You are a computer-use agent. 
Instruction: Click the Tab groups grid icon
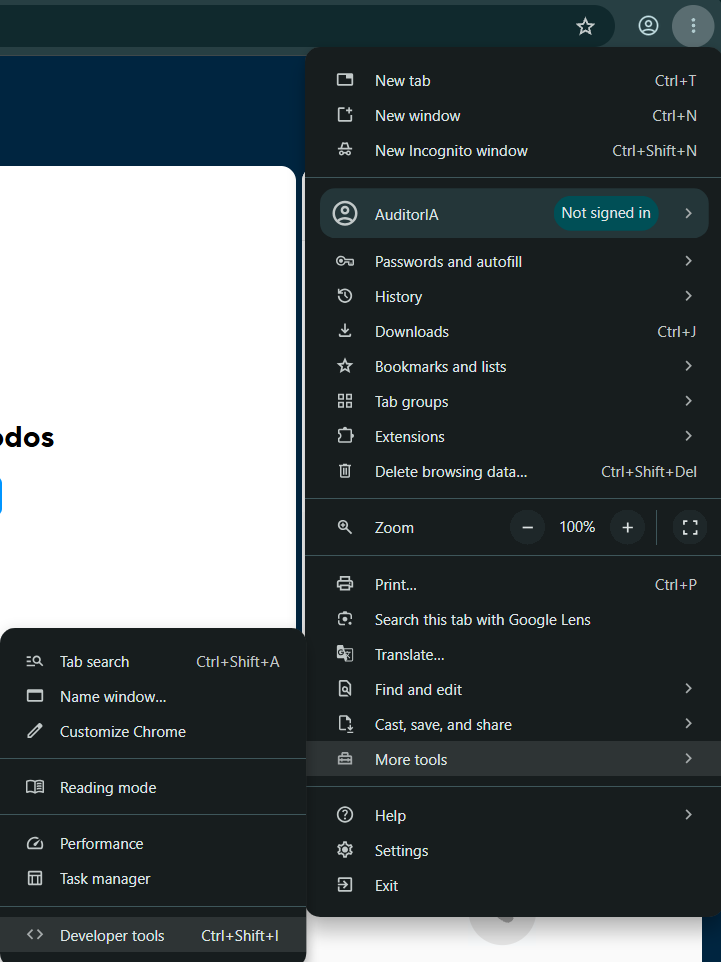pos(345,401)
